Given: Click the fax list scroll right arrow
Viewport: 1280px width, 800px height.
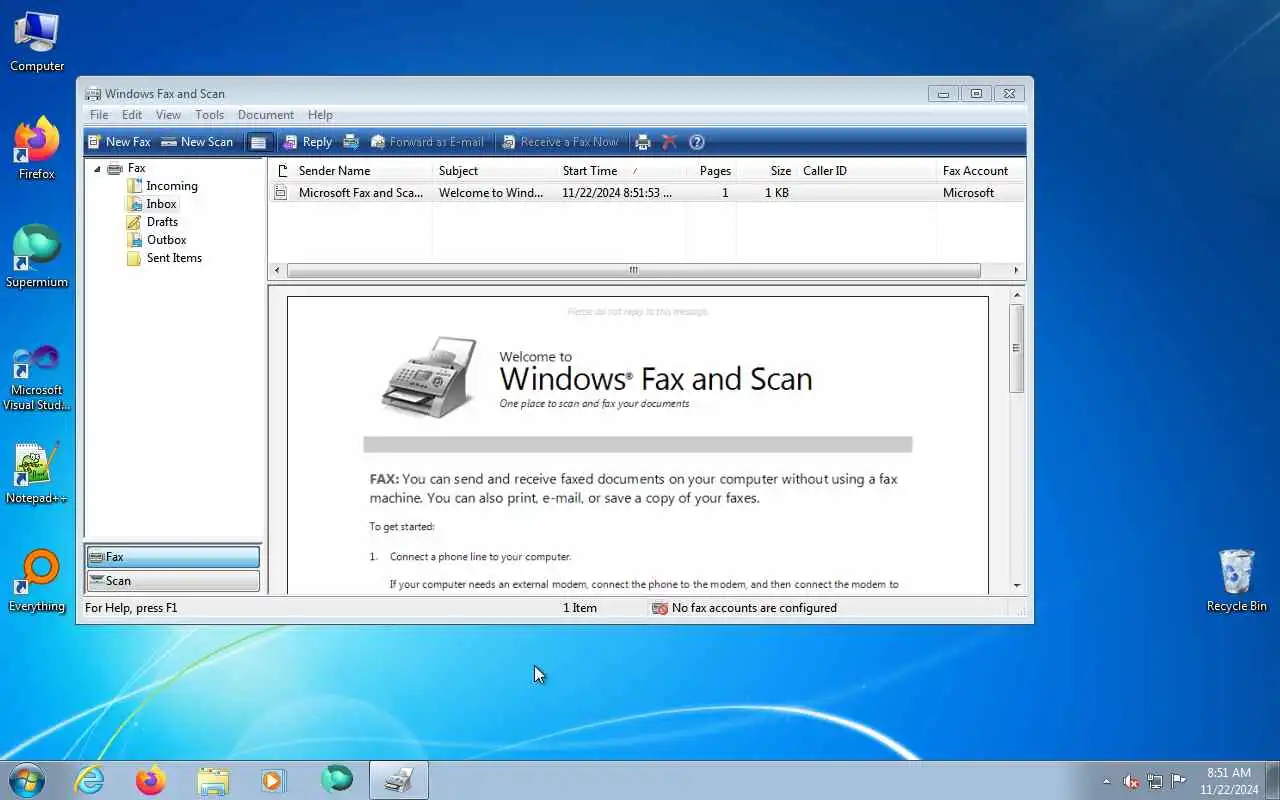Looking at the screenshot, I should pos(1017,271).
